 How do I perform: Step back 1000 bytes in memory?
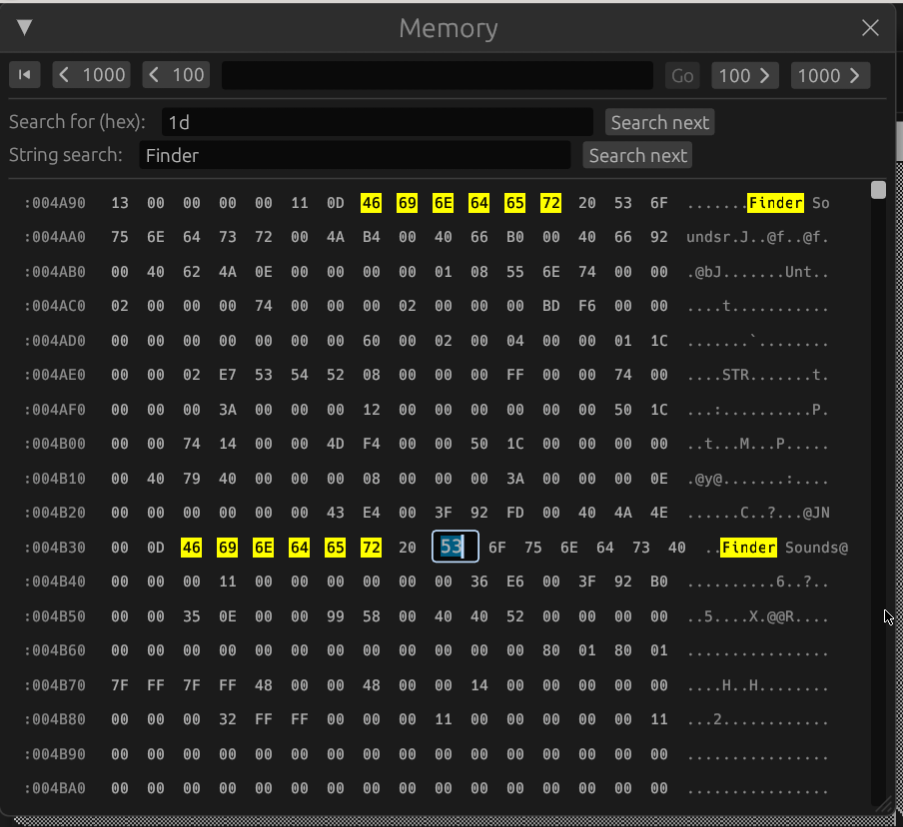(90, 74)
